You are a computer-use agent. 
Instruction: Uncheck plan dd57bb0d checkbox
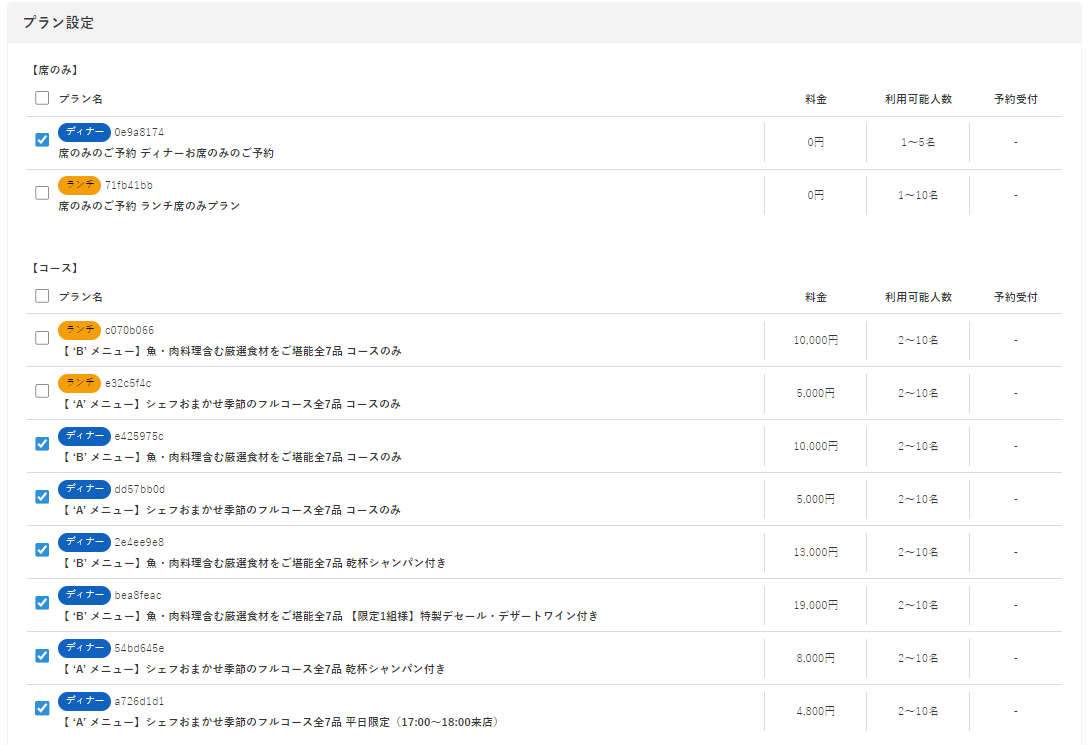point(42,497)
